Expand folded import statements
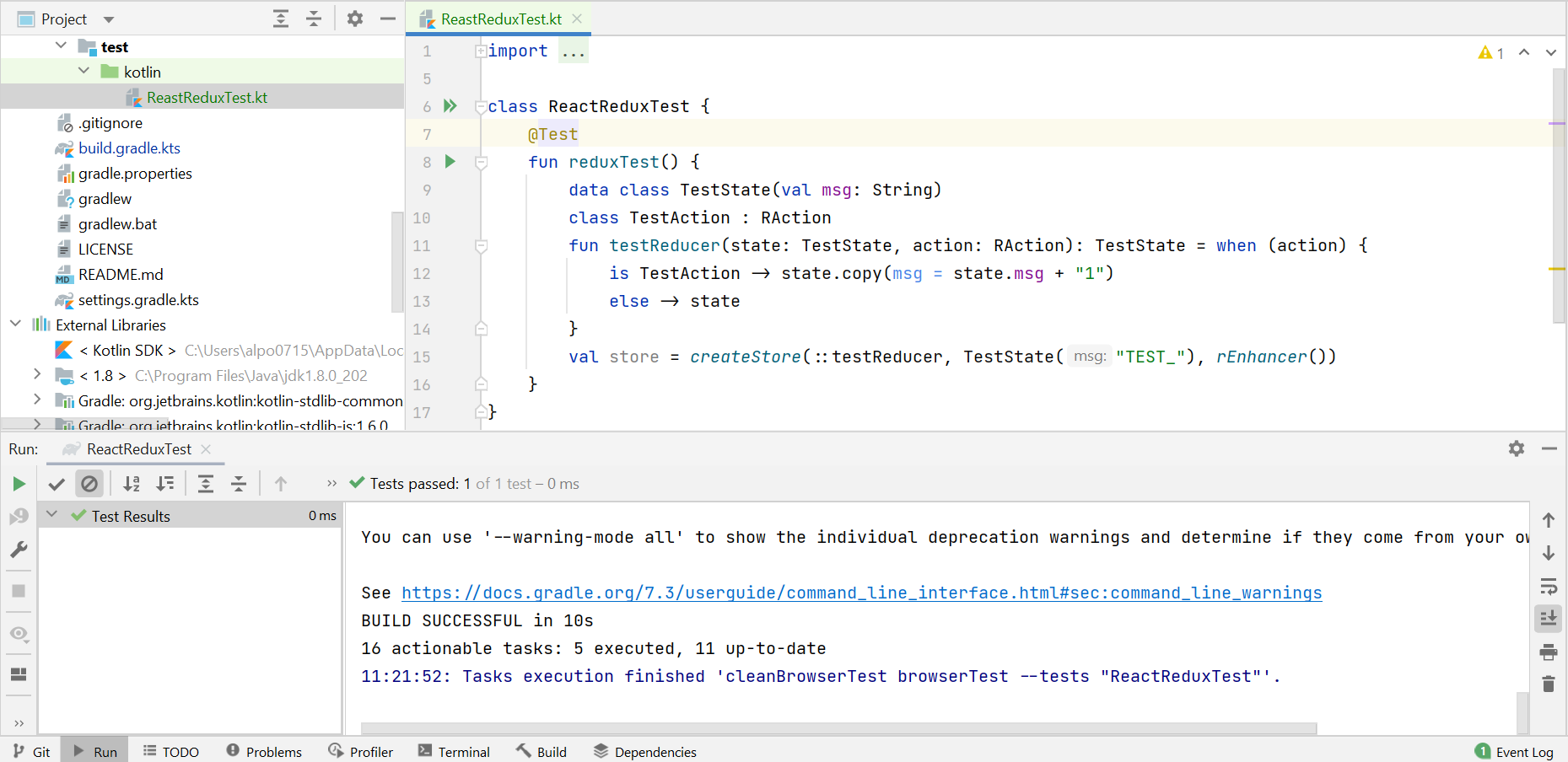The width and height of the screenshot is (1568, 762). coord(481,51)
